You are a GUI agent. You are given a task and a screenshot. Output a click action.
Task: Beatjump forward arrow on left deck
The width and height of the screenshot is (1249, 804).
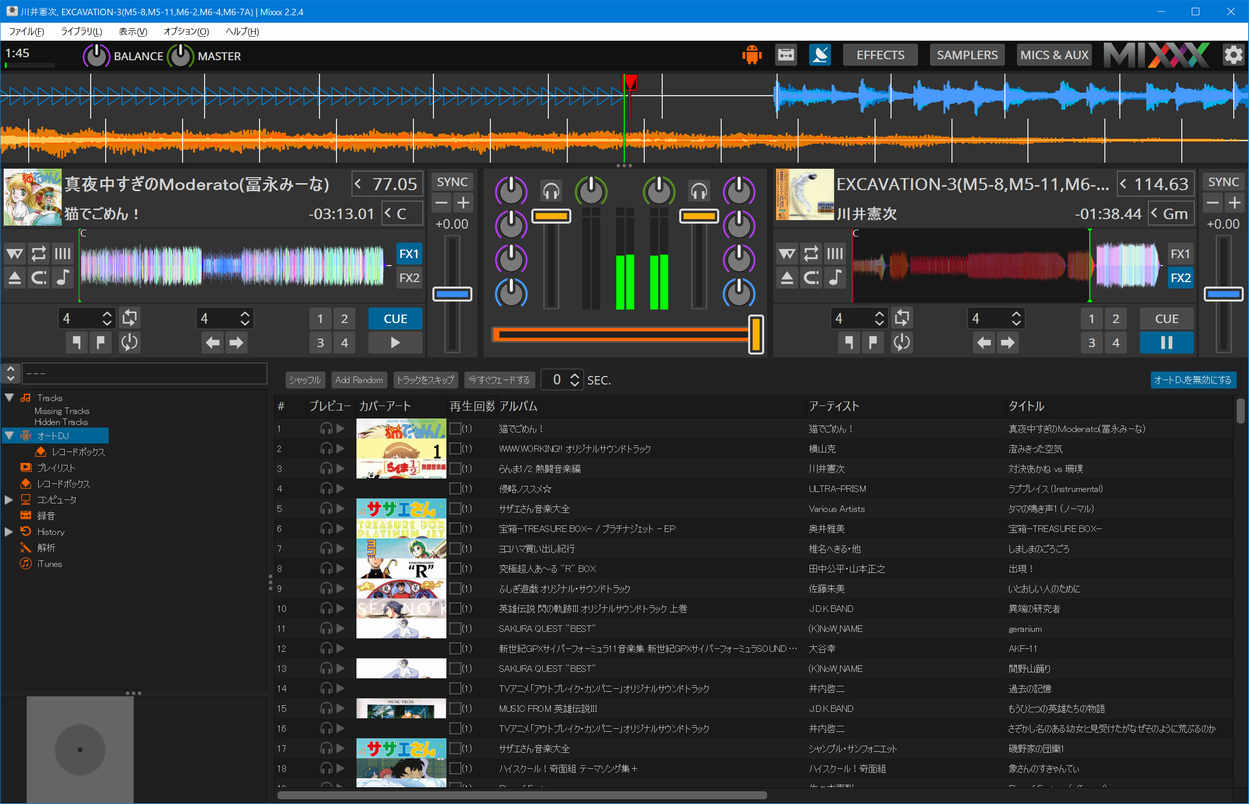coord(236,343)
